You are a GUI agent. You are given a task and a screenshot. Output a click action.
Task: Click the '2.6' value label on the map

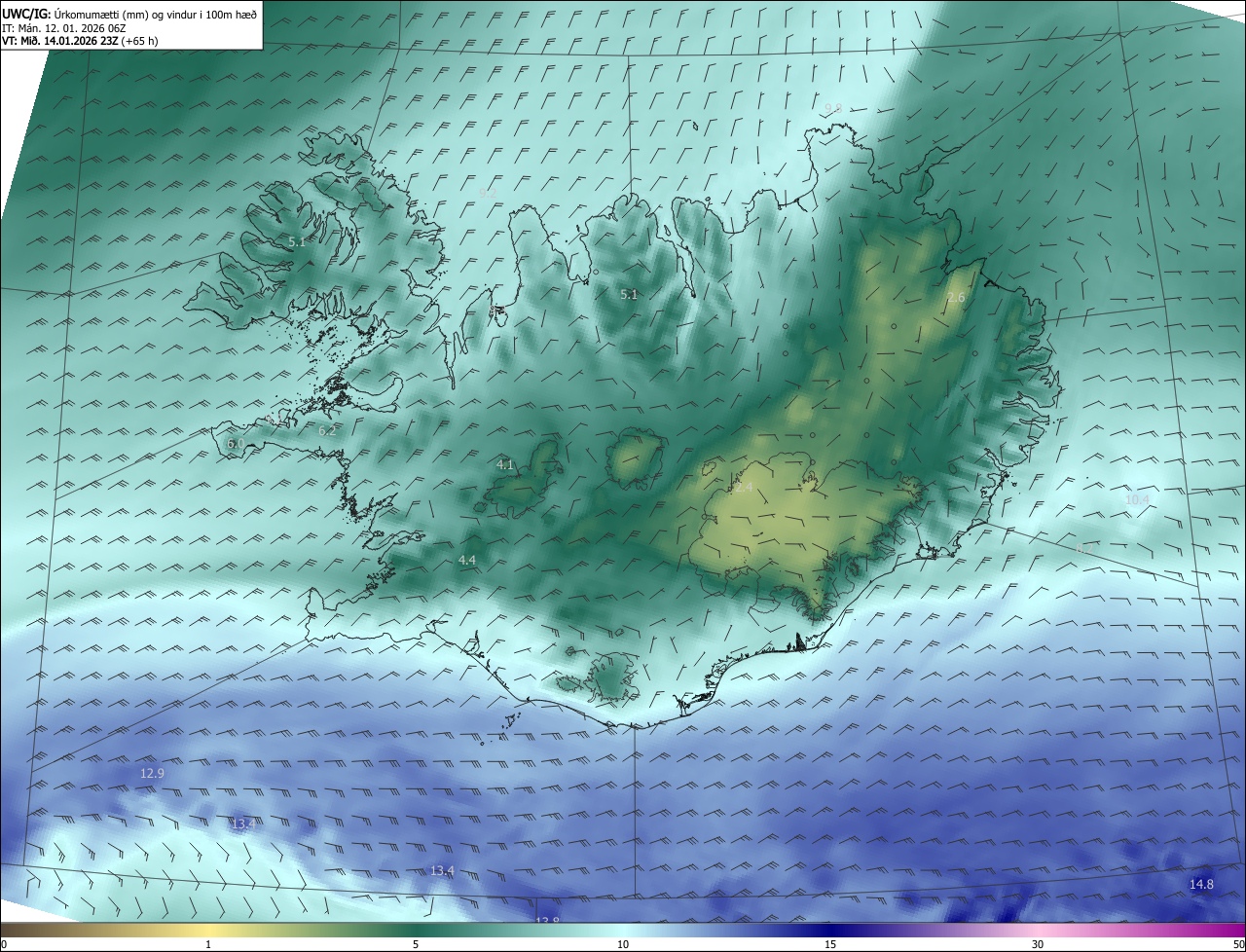point(956,298)
